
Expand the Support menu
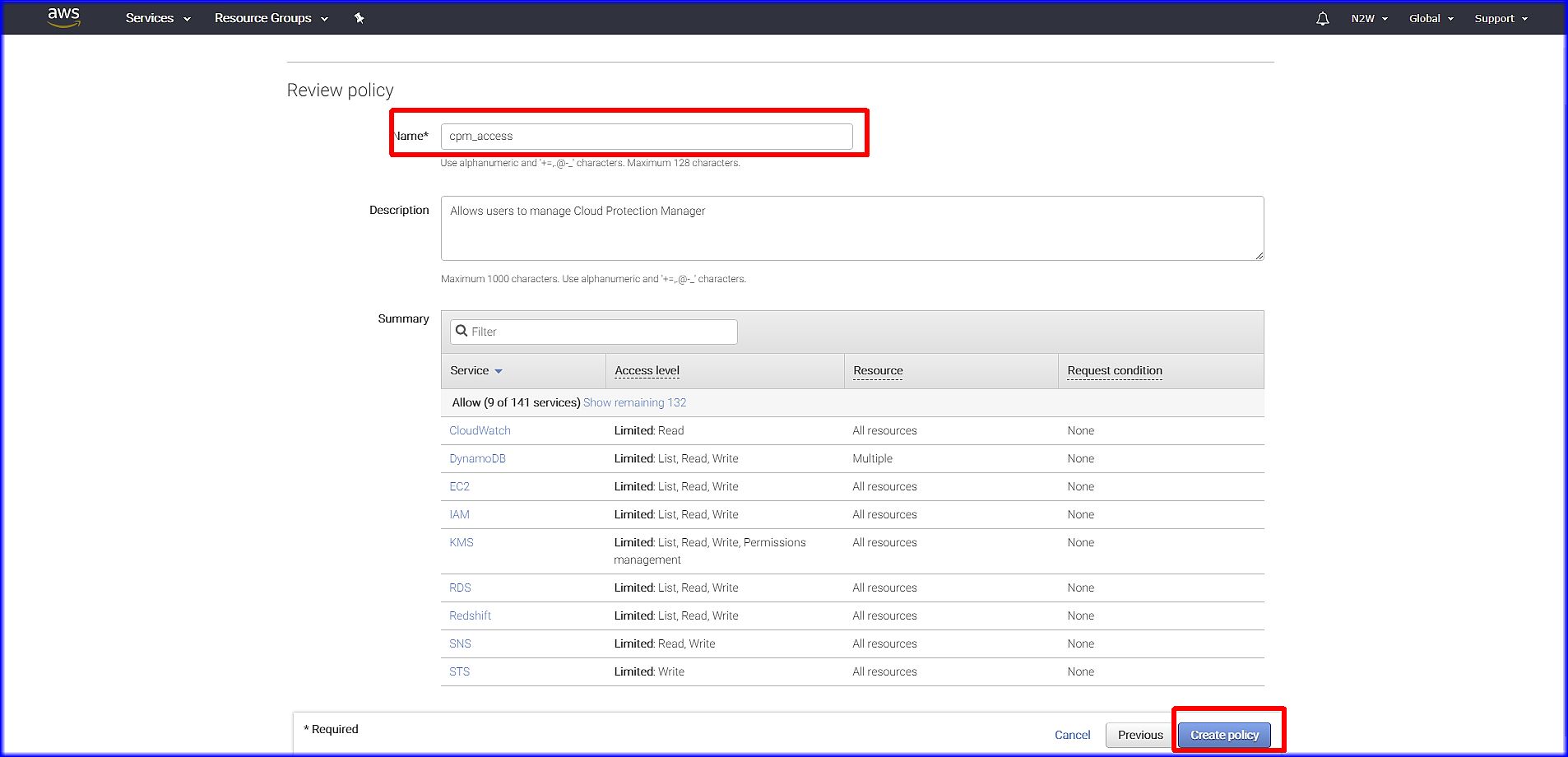coord(1501,18)
